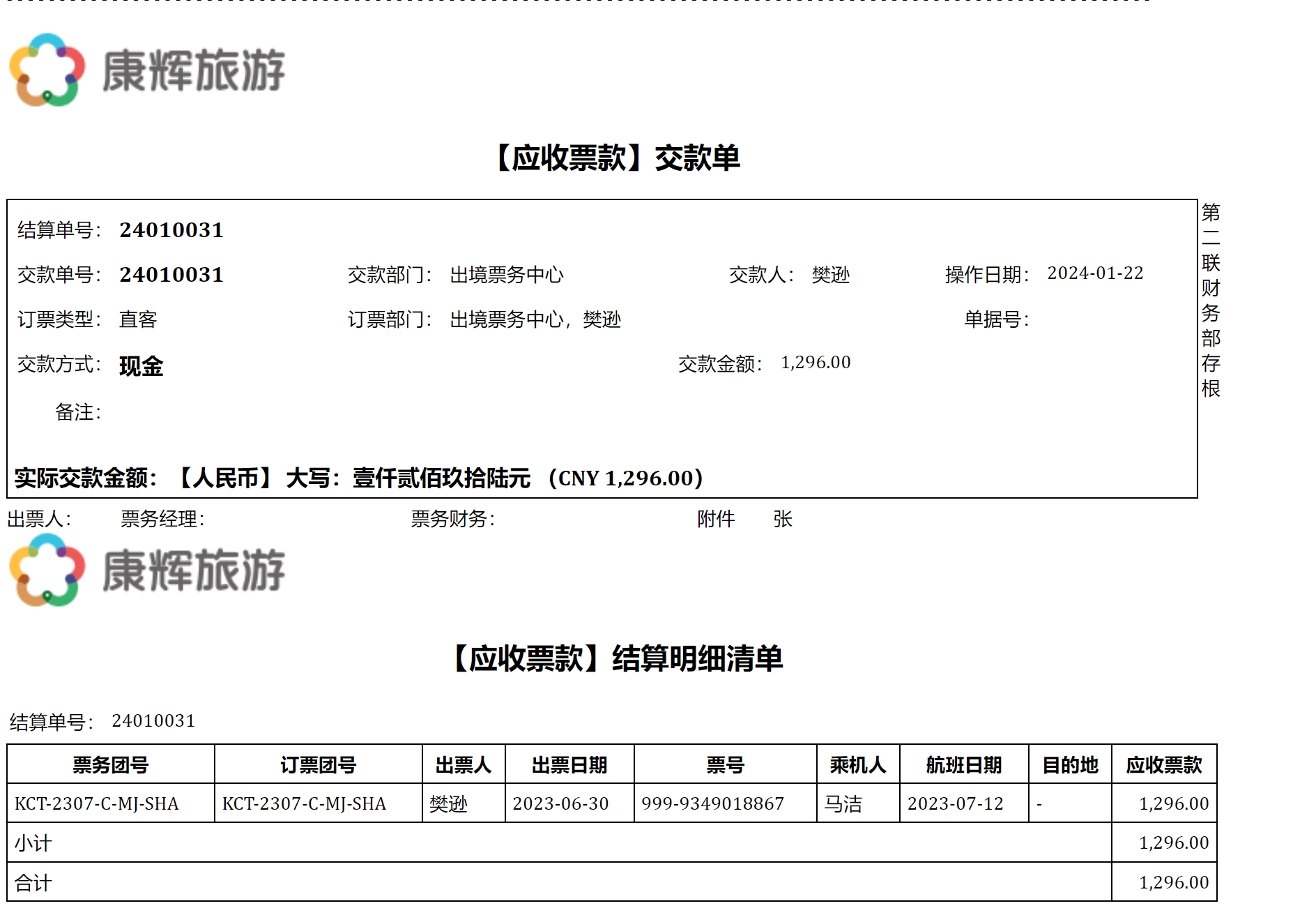
Task: Select the 【应收票款】交款单 title
Action: point(618,158)
